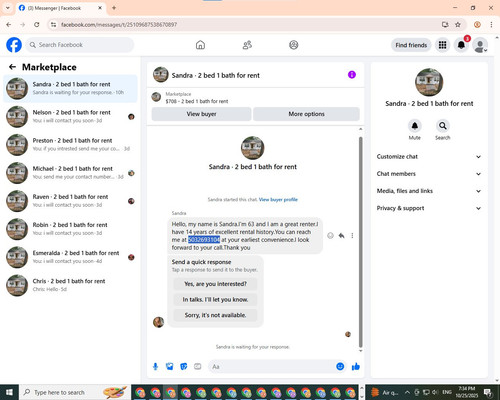Open the Friends icon in top navigation
Viewport: 500px width, 400px height.
click(x=247, y=45)
